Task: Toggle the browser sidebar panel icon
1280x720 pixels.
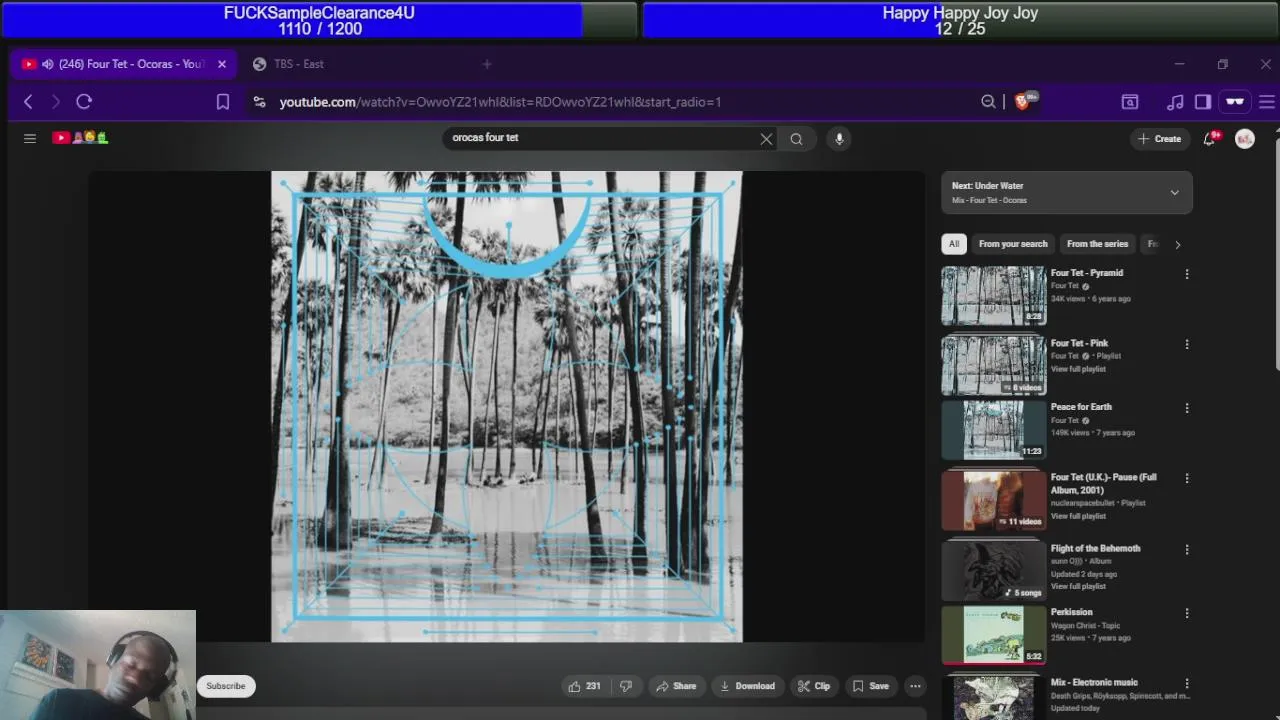Action: pyautogui.click(x=1203, y=102)
